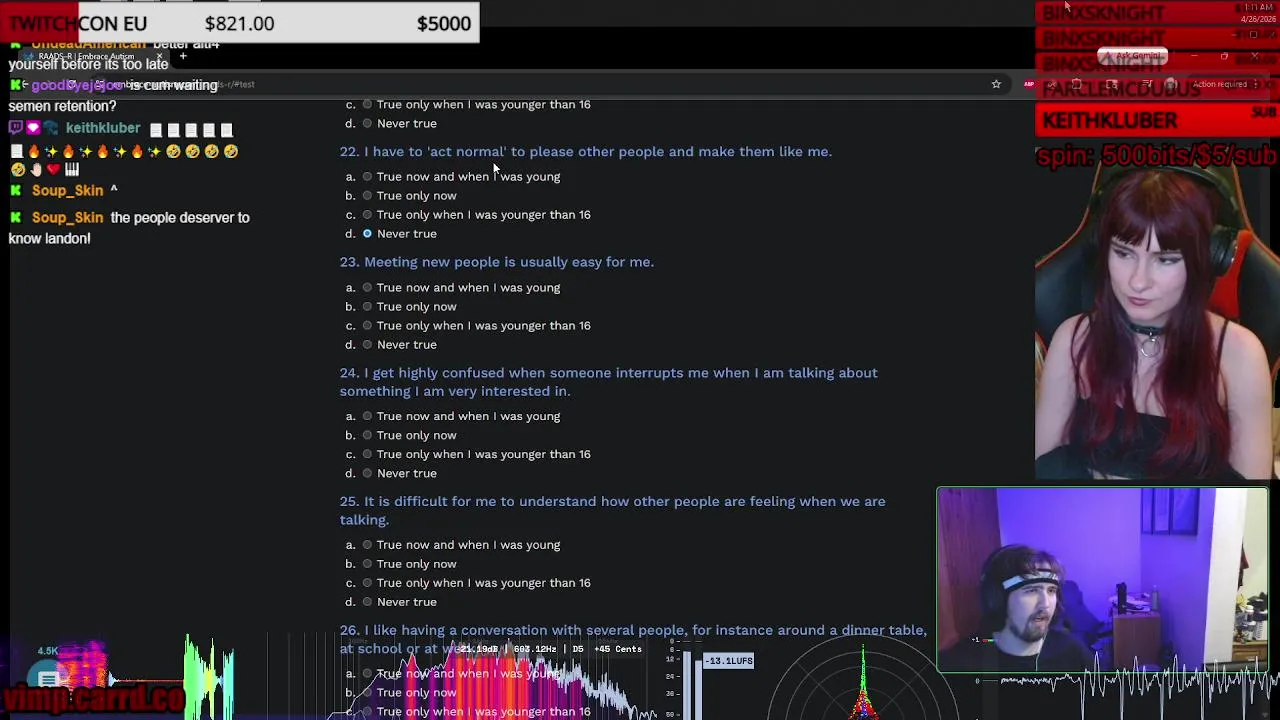This screenshot has width=1280, height=720.
Task: Open the ABP Adblock Plus extension icon
Action: point(1029,84)
